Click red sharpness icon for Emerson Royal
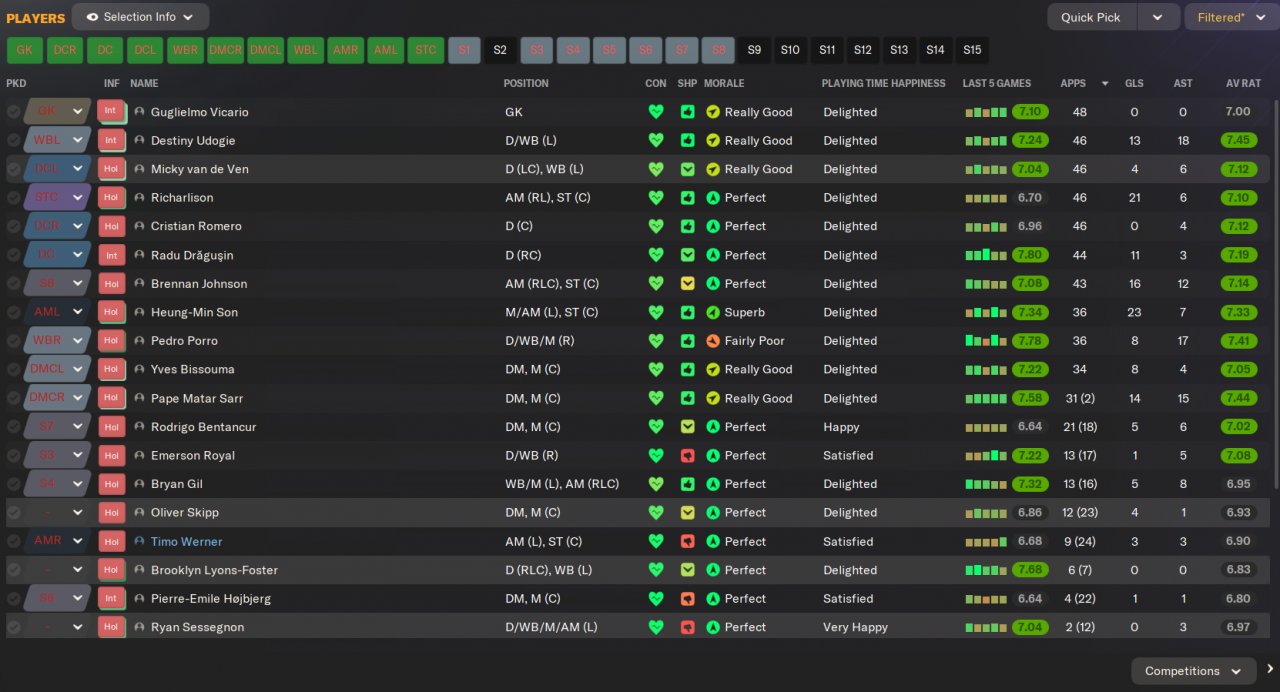 coord(688,455)
